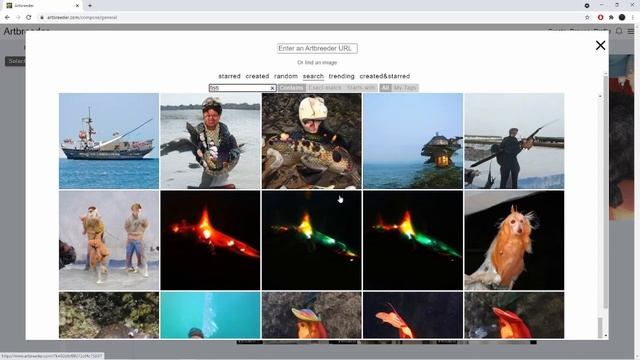The width and height of the screenshot is (640, 360).
Task: Click the Artbreeder URL input field
Action: (x=317, y=48)
